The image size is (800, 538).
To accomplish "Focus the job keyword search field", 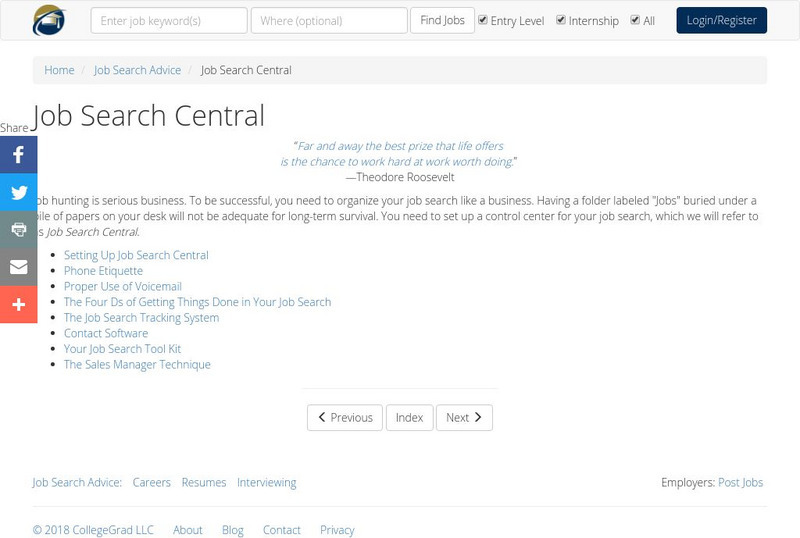I will (169, 21).
